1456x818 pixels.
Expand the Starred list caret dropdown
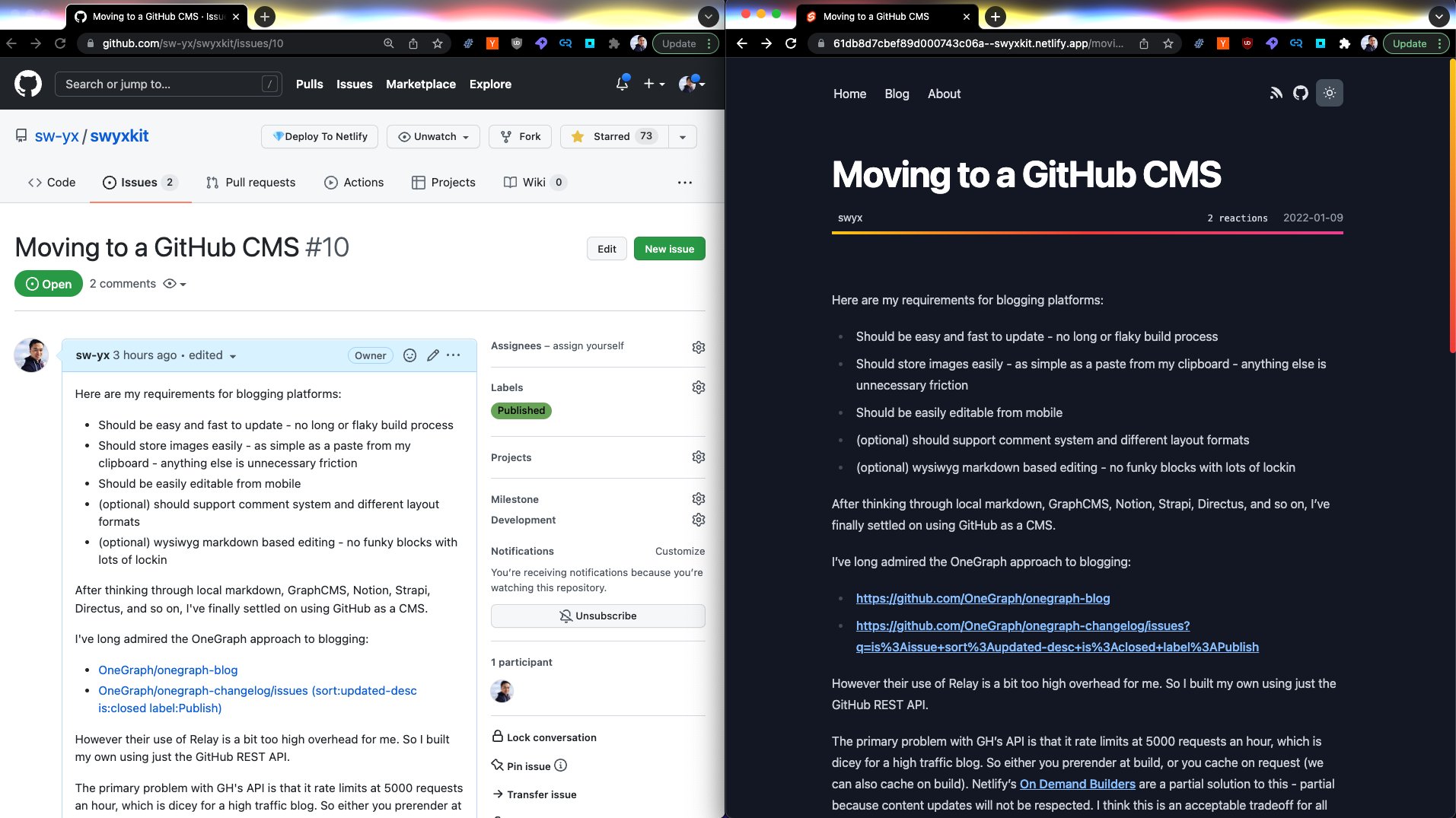[681, 136]
